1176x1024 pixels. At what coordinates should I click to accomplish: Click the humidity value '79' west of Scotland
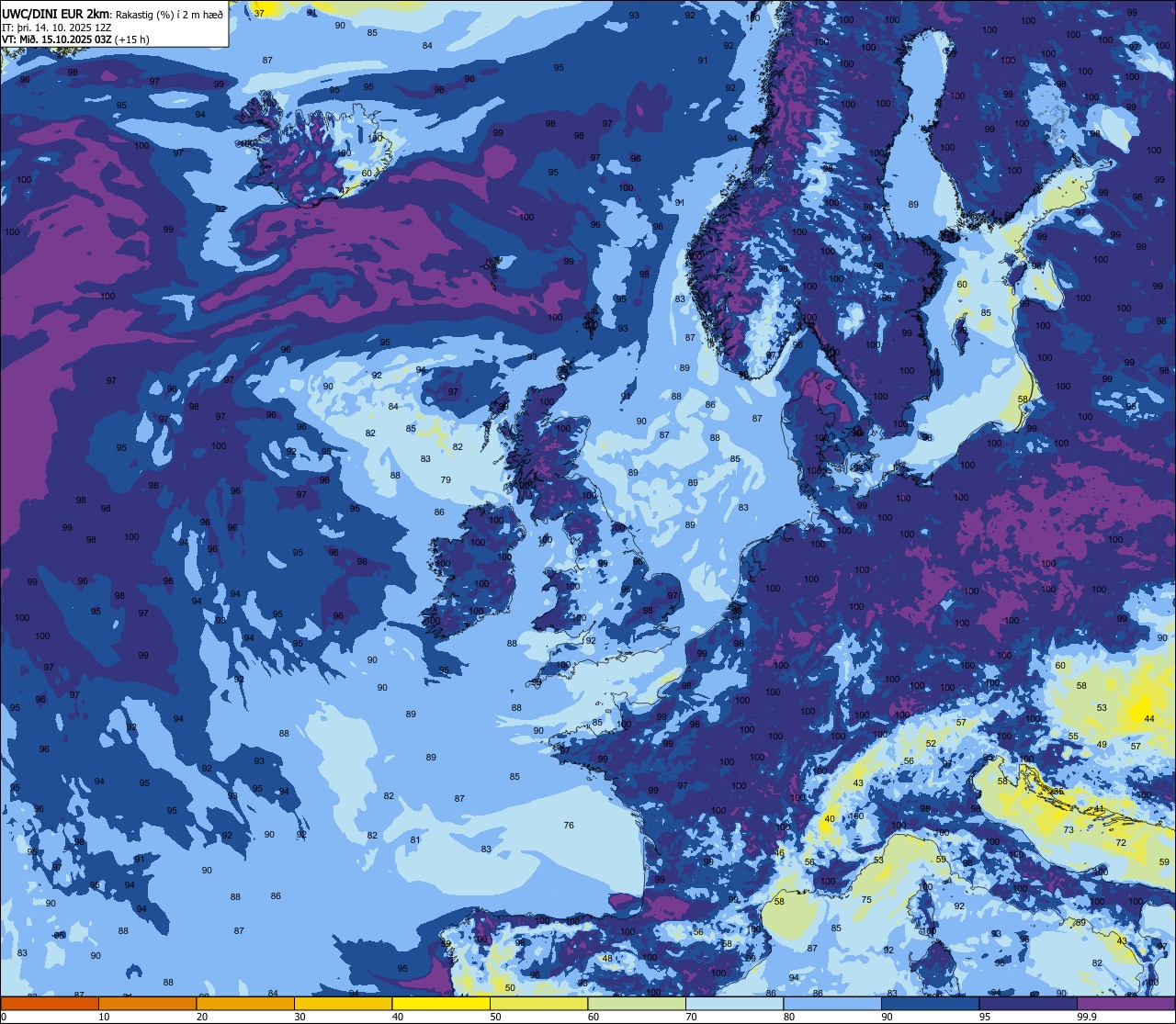[x=446, y=480]
